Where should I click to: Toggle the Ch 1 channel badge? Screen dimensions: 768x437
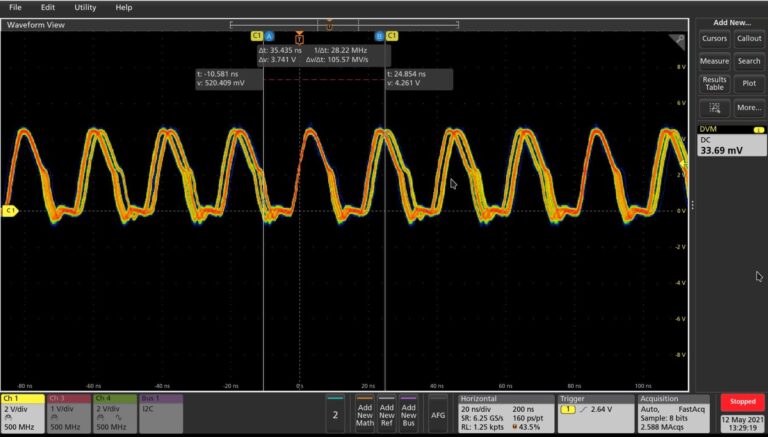(22, 412)
